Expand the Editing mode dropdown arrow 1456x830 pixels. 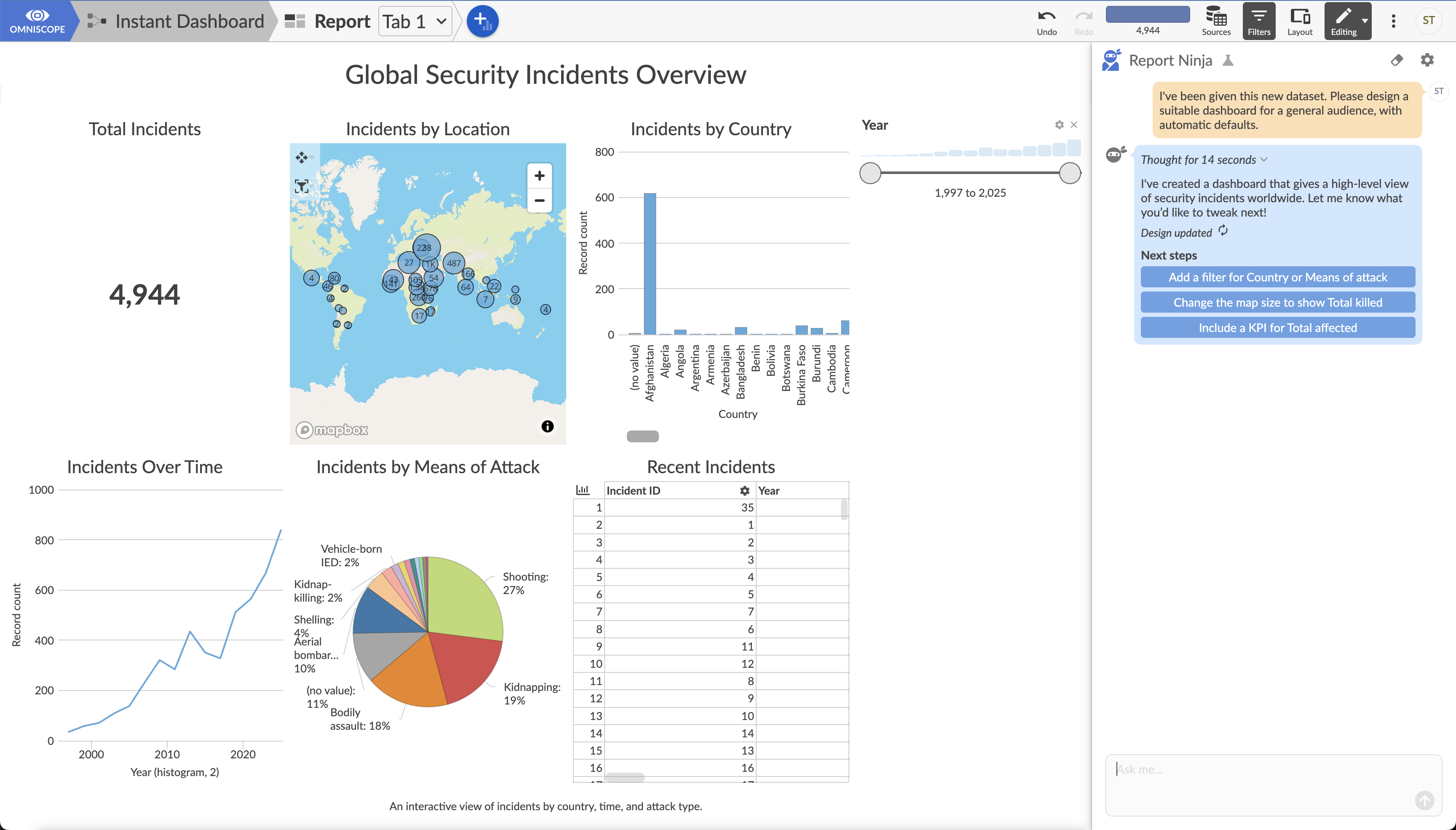point(1364,21)
